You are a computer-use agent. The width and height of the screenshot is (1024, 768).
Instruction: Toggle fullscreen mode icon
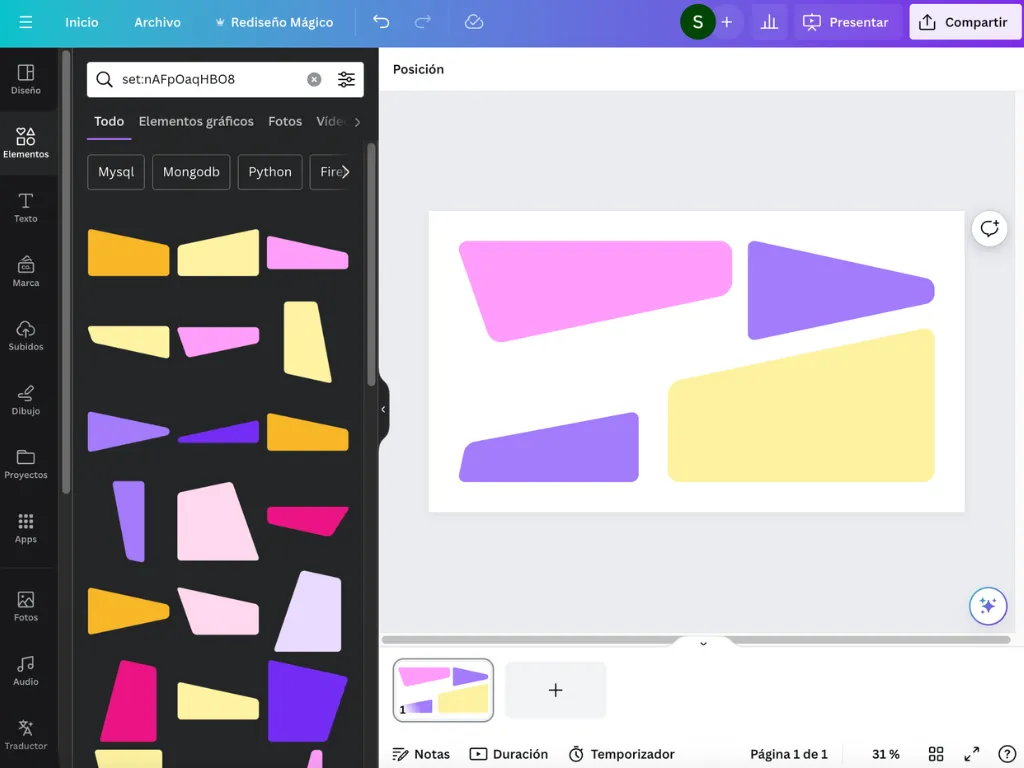pyautogui.click(x=972, y=754)
